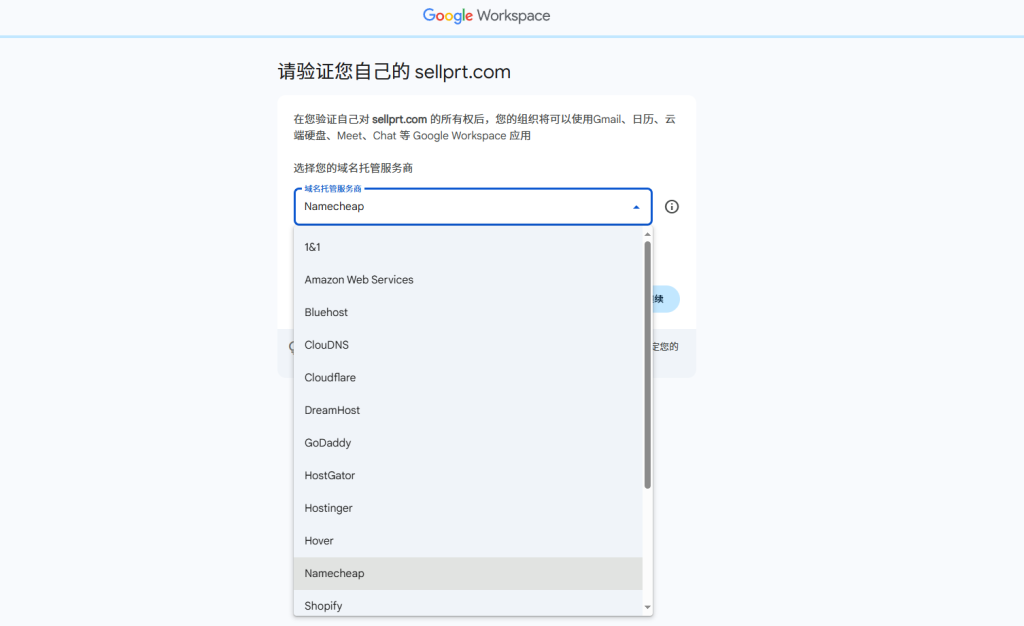The height and width of the screenshot is (626, 1024).
Task: Pick Shopify at the bottom of the list
Action: pos(322,605)
